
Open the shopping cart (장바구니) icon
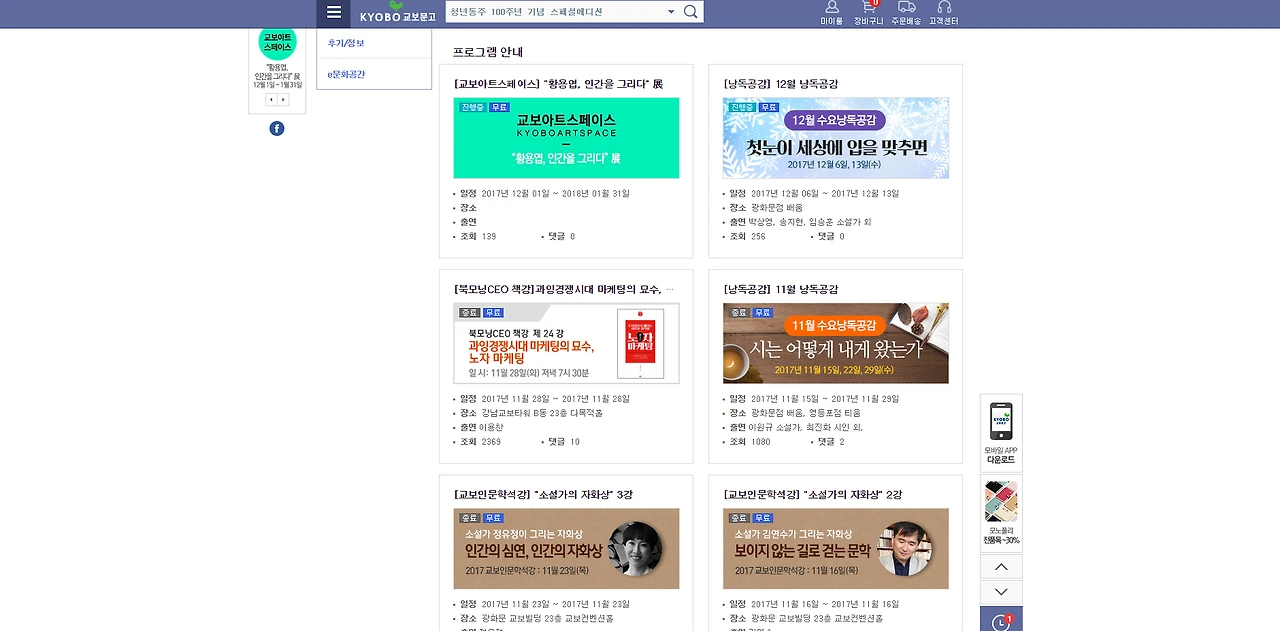(x=868, y=11)
